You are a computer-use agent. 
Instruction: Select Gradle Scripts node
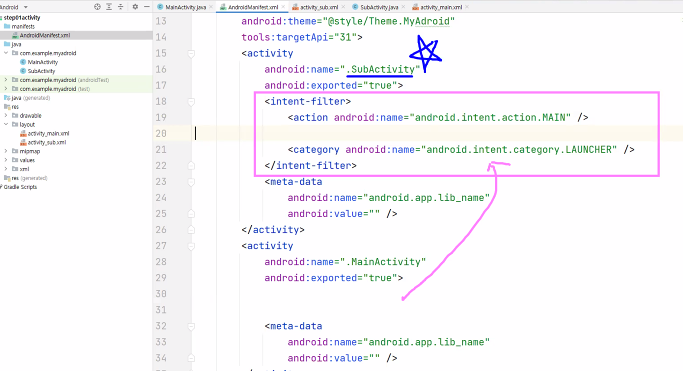(x=20, y=187)
